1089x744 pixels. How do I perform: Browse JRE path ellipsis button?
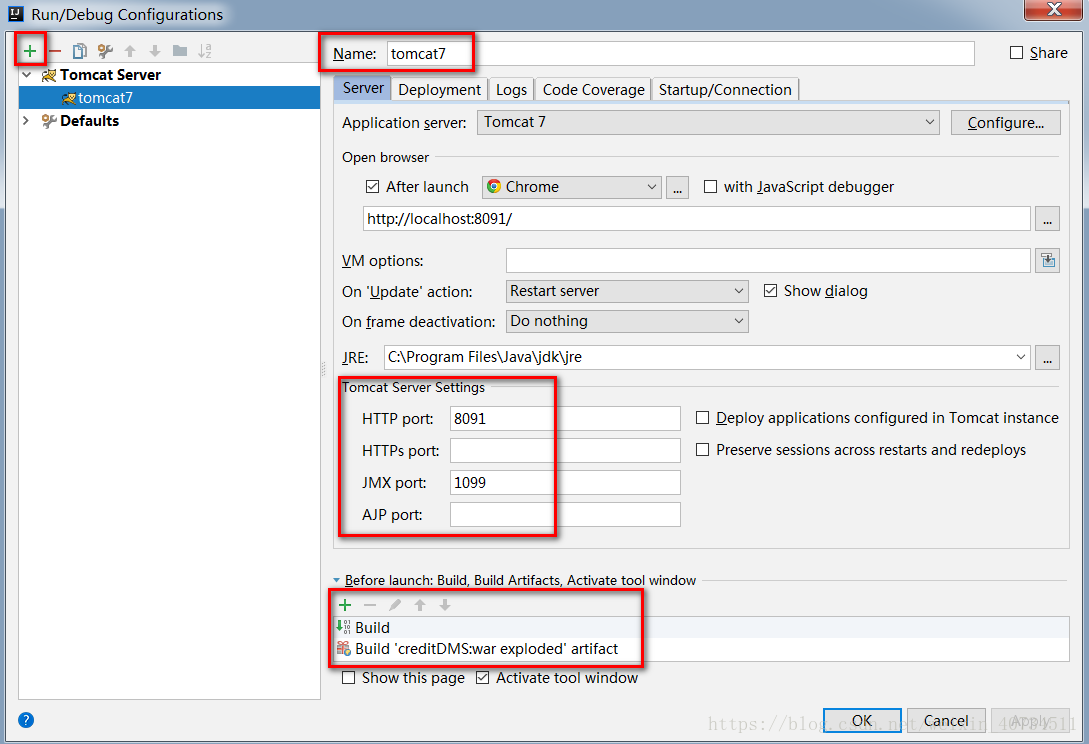coord(1047,358)
